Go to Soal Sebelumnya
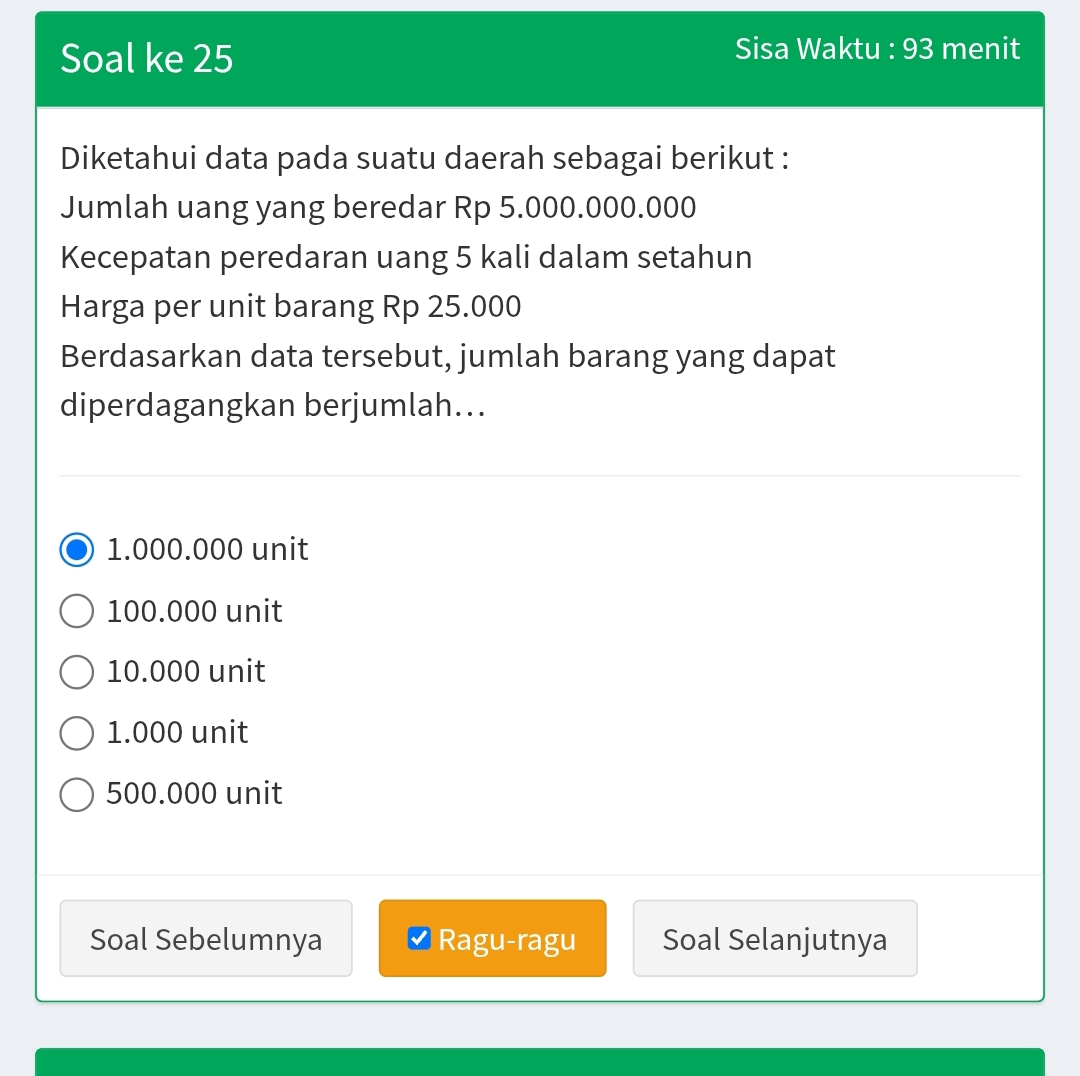 [x=206, y=939]
